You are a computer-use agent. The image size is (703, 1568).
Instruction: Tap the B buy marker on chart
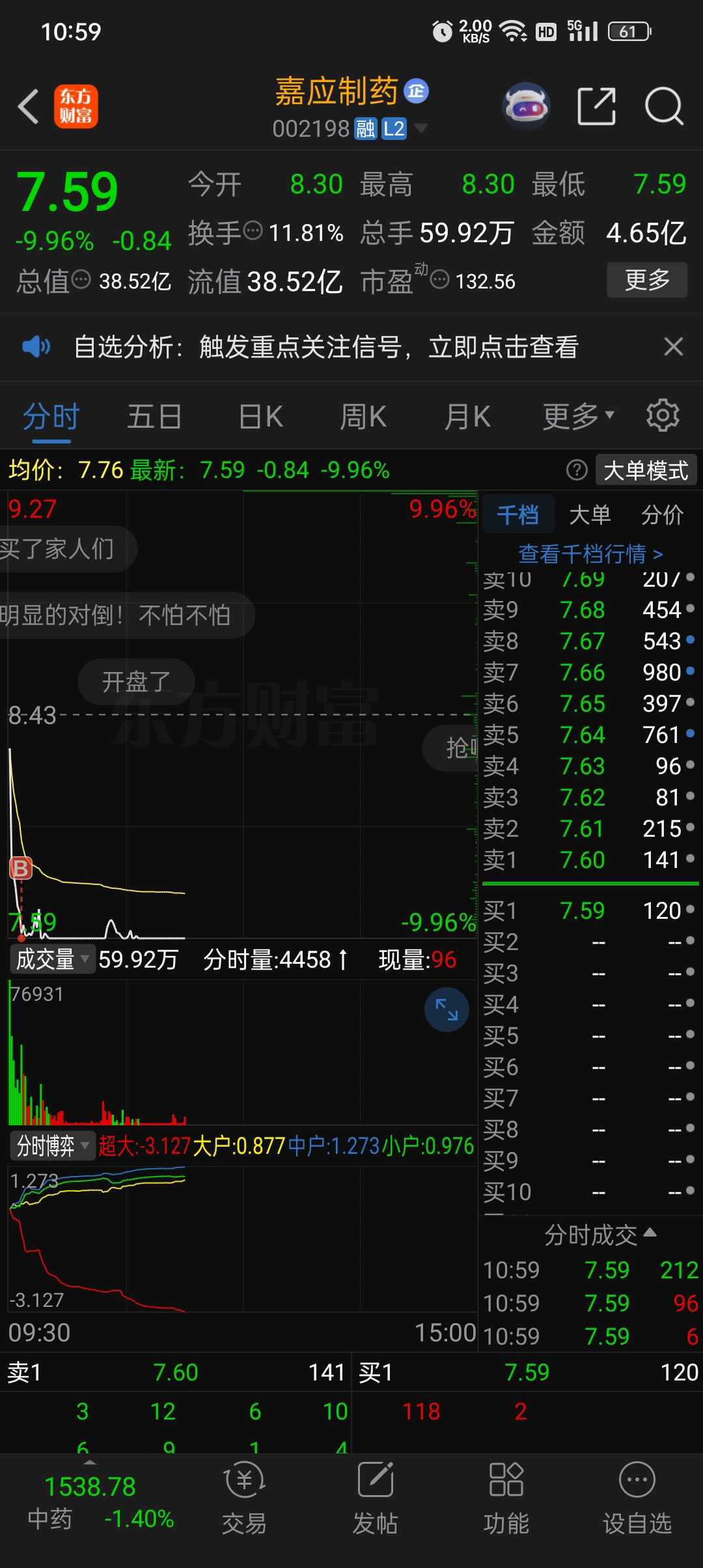(x=20, y=868)
